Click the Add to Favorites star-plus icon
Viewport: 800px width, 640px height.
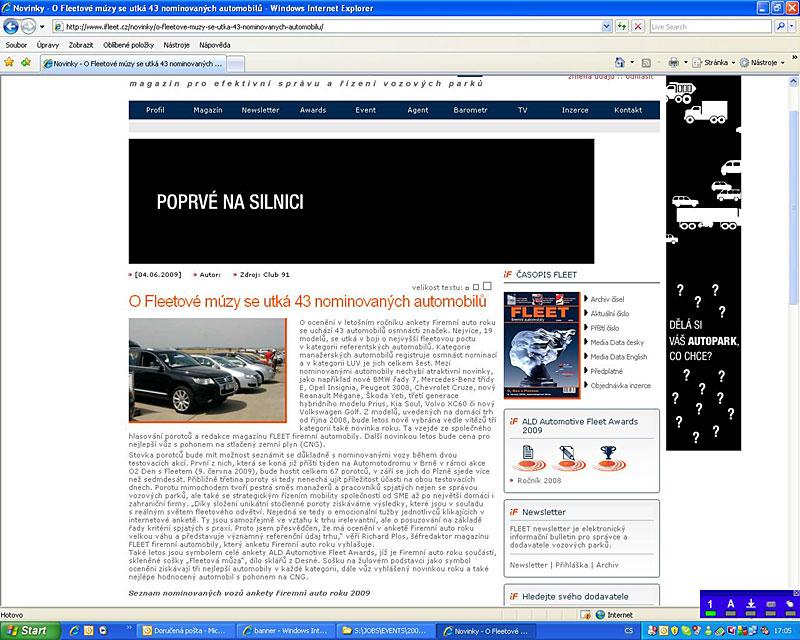tap(26, 62)
